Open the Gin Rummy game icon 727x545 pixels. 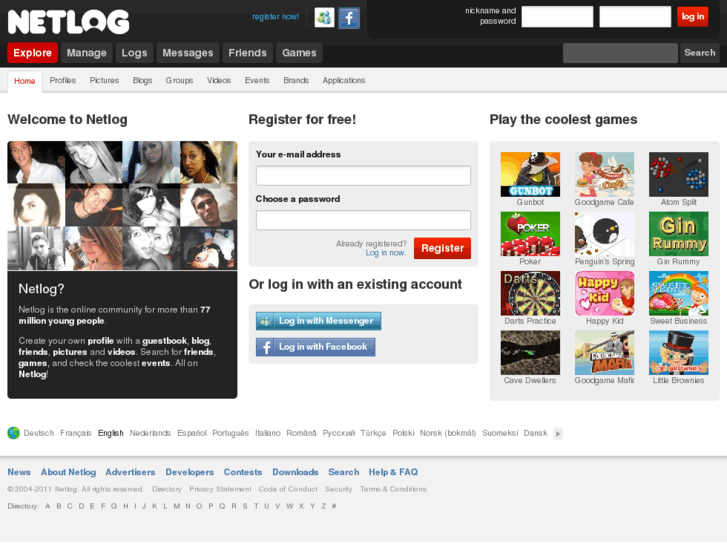pyautogui.click(x=678, y=234)
